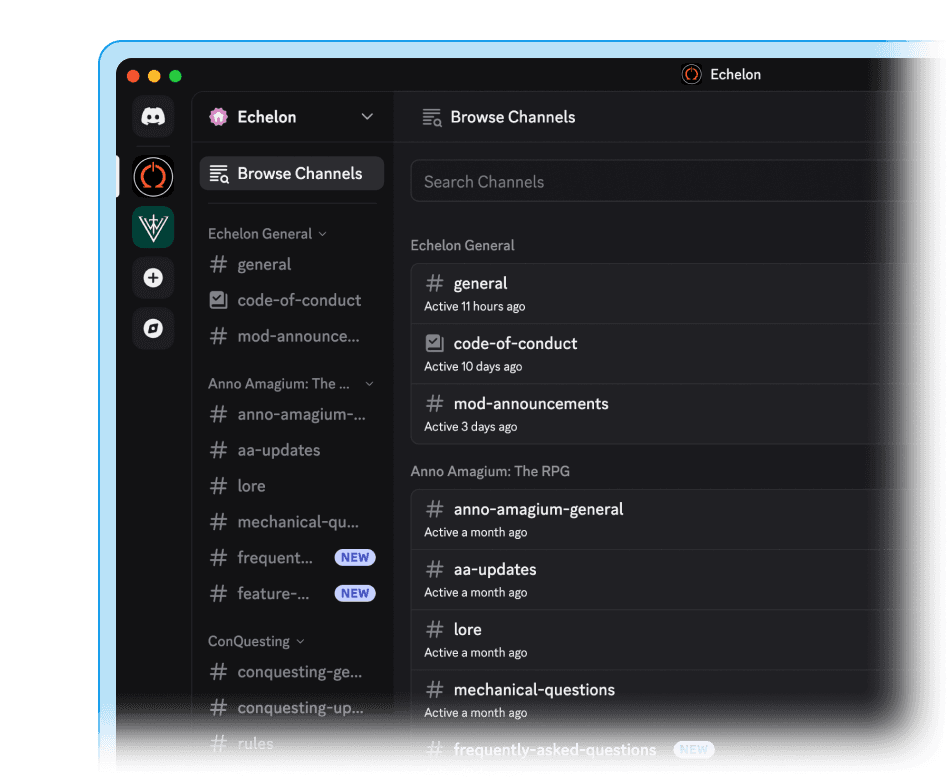Click hash icon of mechanical-questions row

pos(434,690)
